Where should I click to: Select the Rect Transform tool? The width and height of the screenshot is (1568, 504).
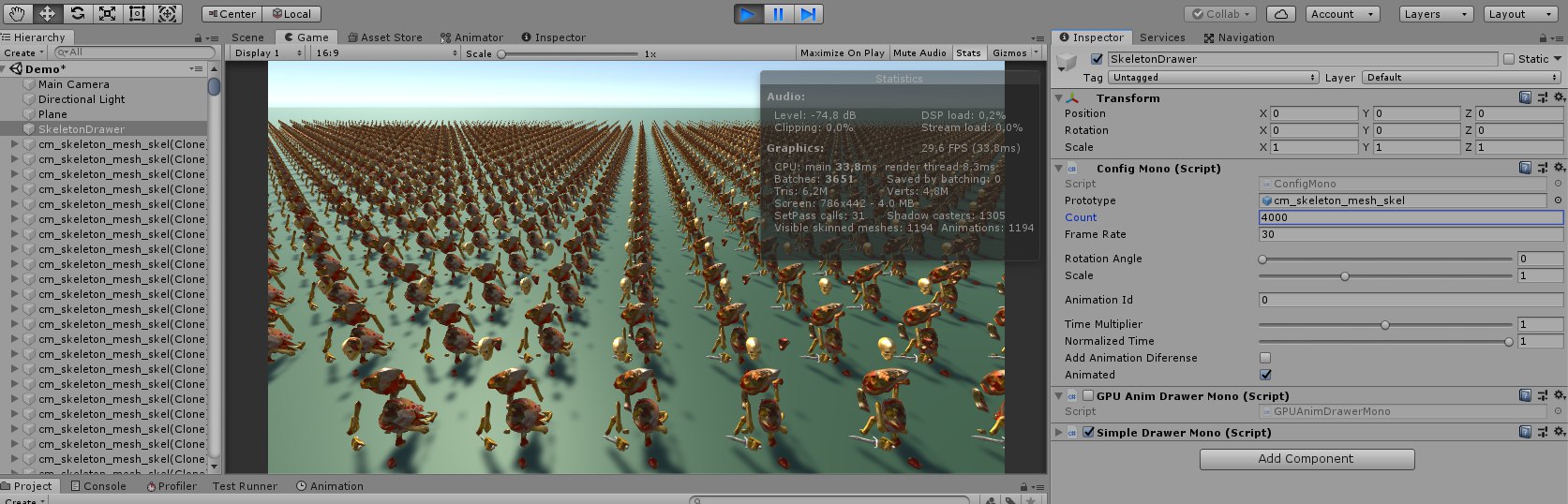138,13
